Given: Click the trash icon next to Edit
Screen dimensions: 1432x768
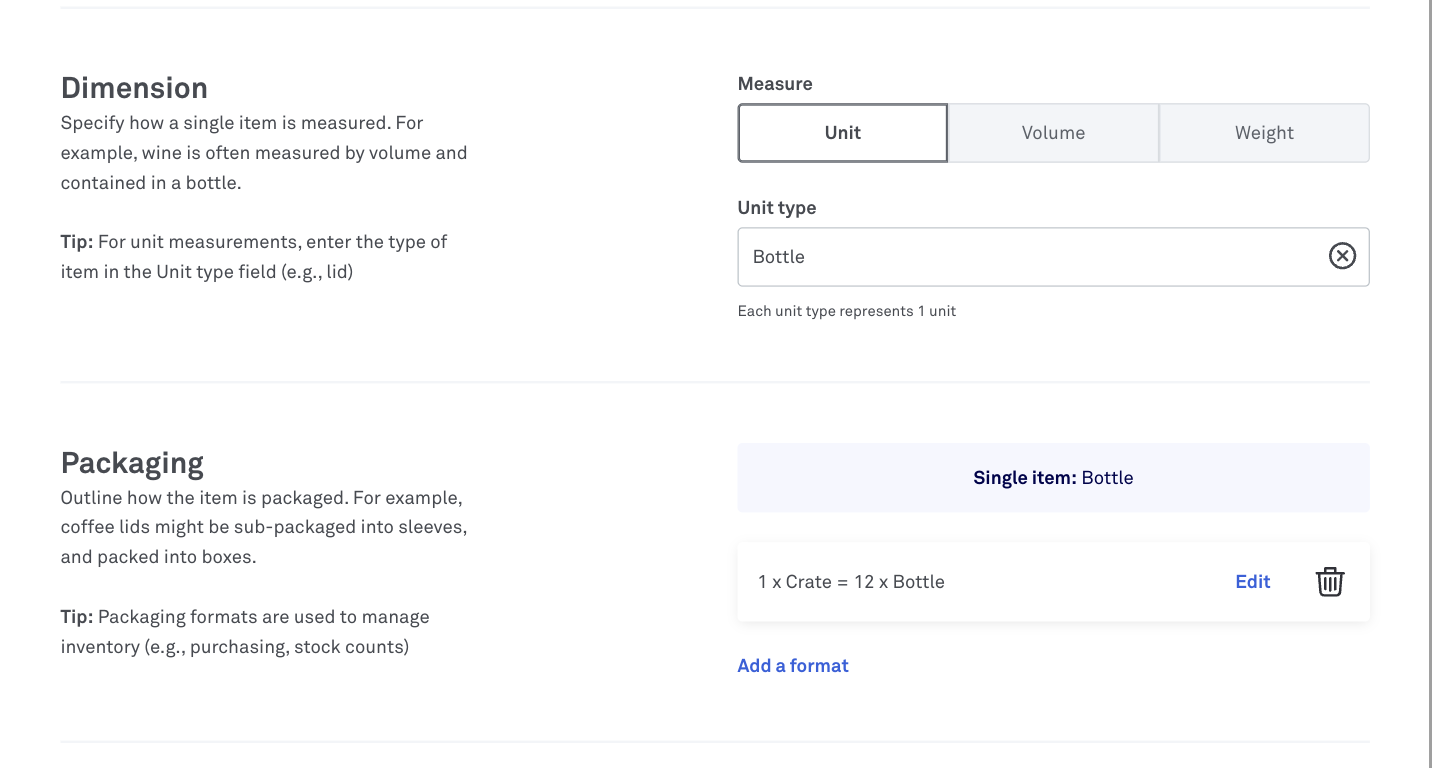Looking at the screenshot, I should pyautogui.click(x=1329, y=581).
